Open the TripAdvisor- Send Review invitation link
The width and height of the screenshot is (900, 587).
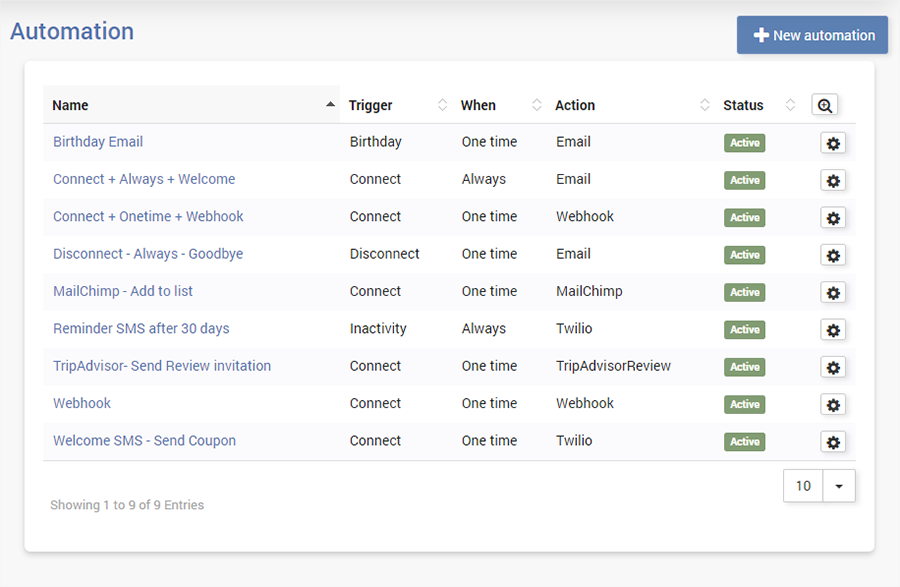point(161,366)
